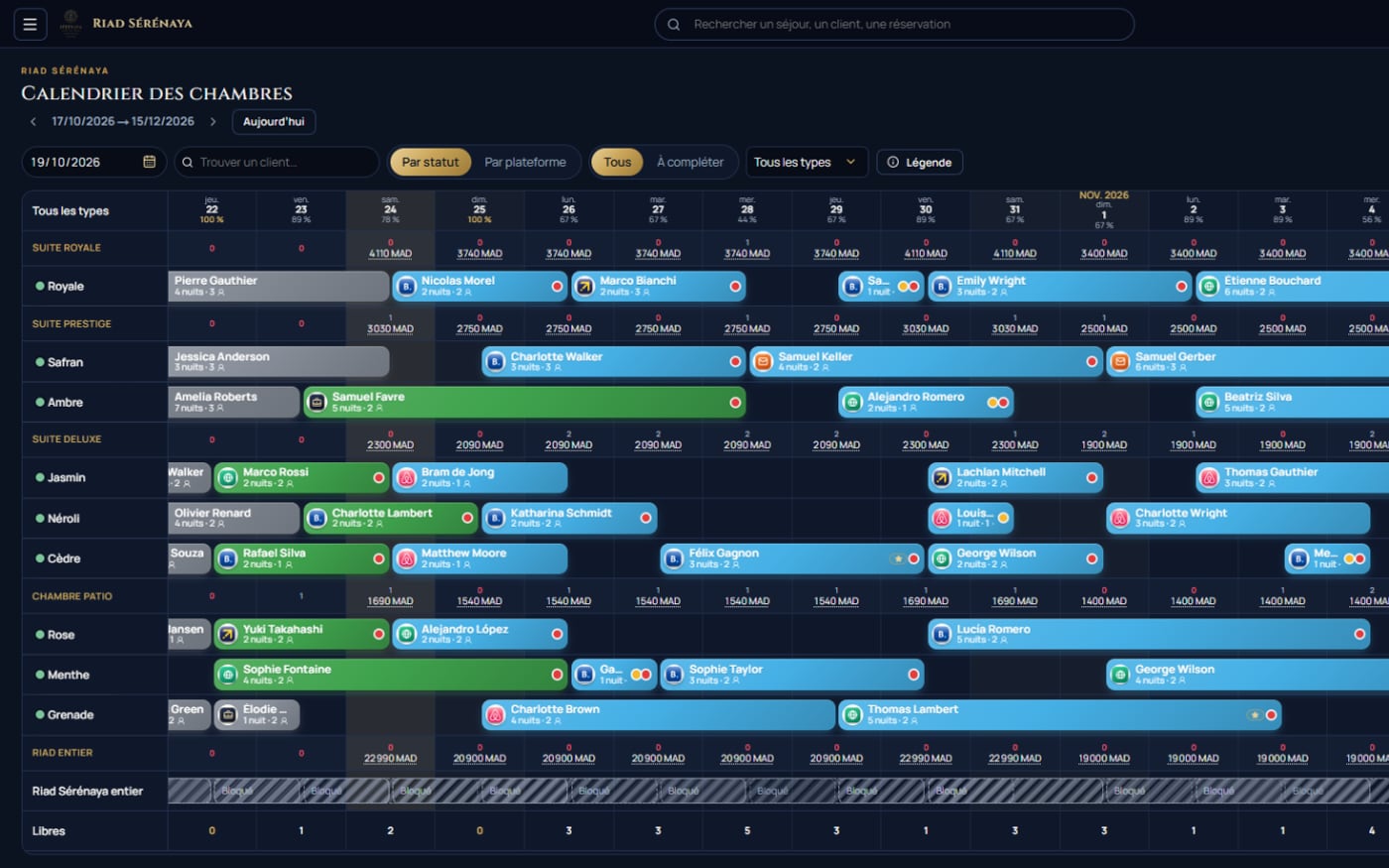
Task: Click the platform icon on Samuel Keller's reservation
Action: [763, 362]
